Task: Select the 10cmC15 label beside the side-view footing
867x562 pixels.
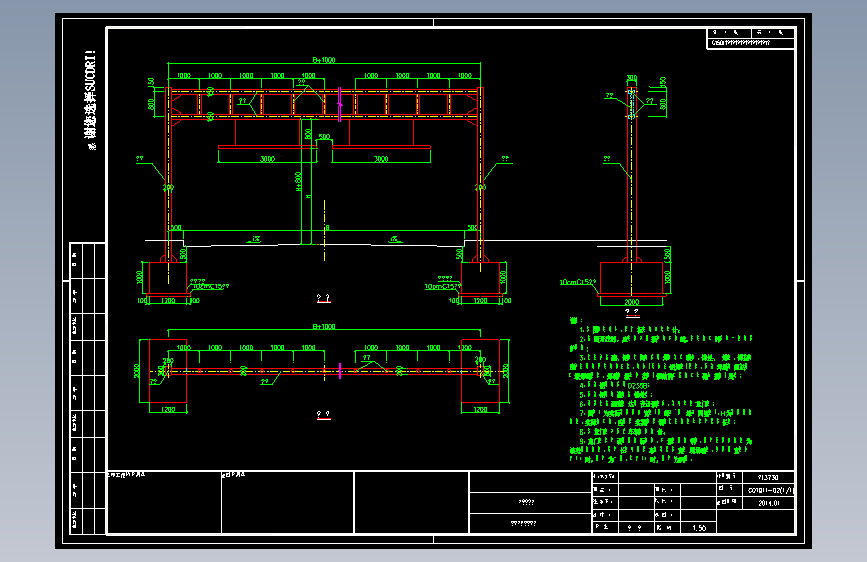Action: [578, 282]
